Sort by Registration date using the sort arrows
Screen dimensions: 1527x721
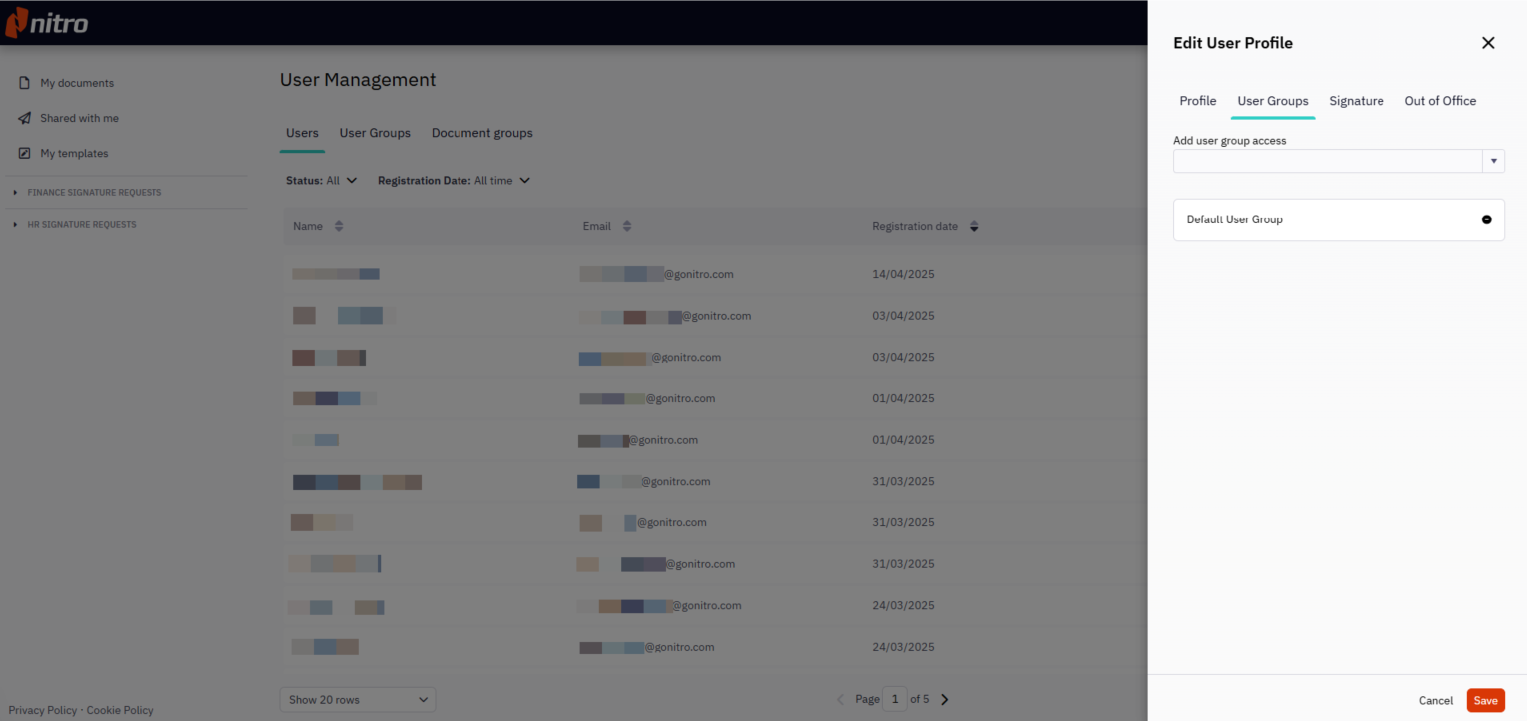pos(973,226)
